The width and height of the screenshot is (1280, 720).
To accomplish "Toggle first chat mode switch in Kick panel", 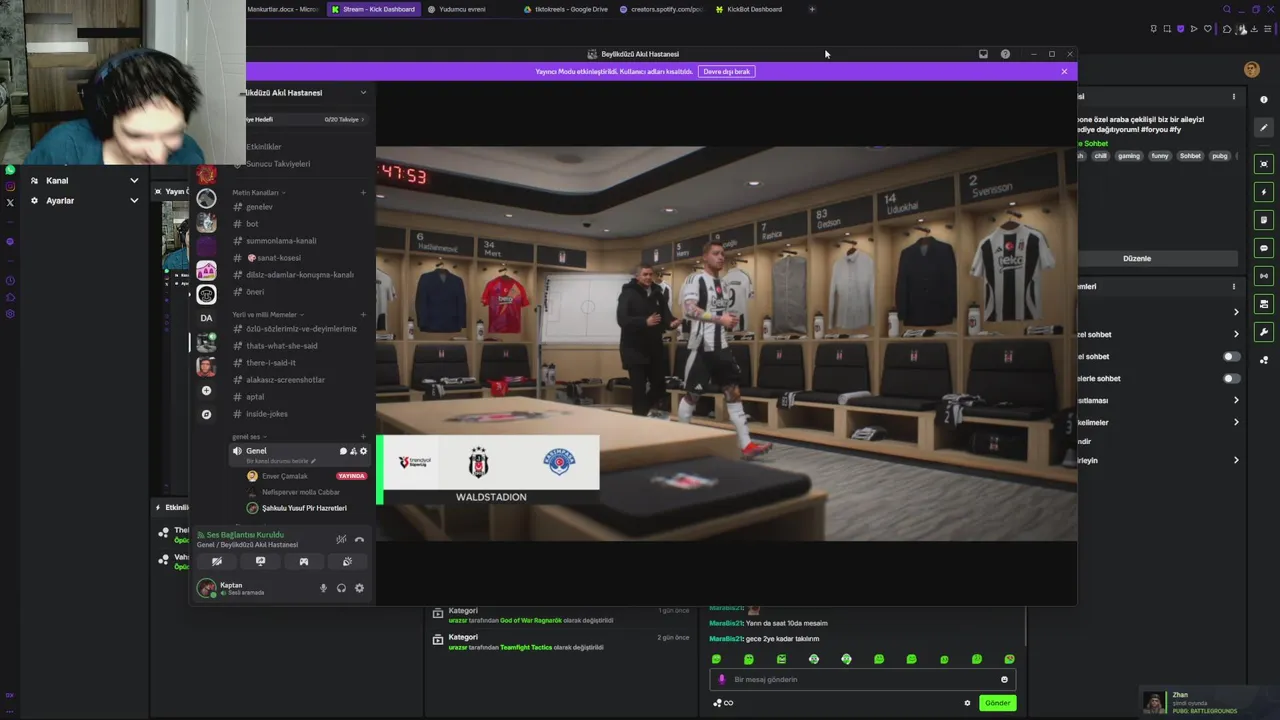I will coord(1232,357).
